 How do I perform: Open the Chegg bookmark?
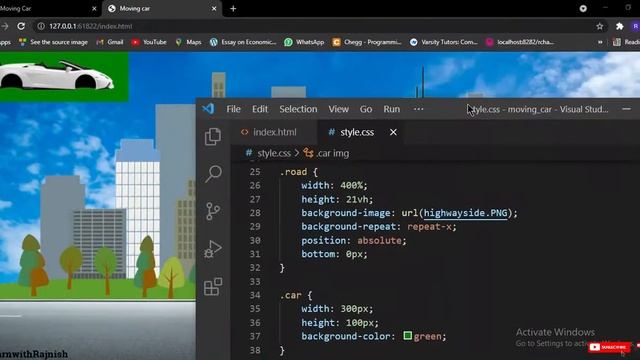367,42
